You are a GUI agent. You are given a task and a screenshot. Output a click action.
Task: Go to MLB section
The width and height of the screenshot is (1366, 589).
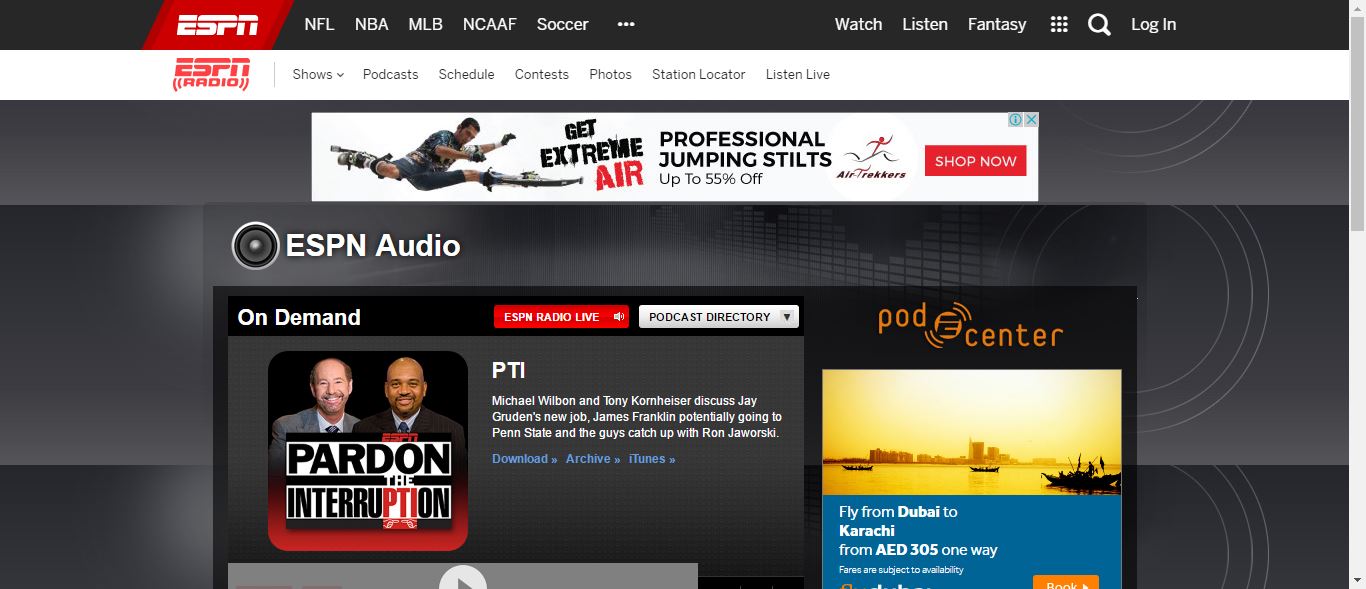click(x=426, y=24)
